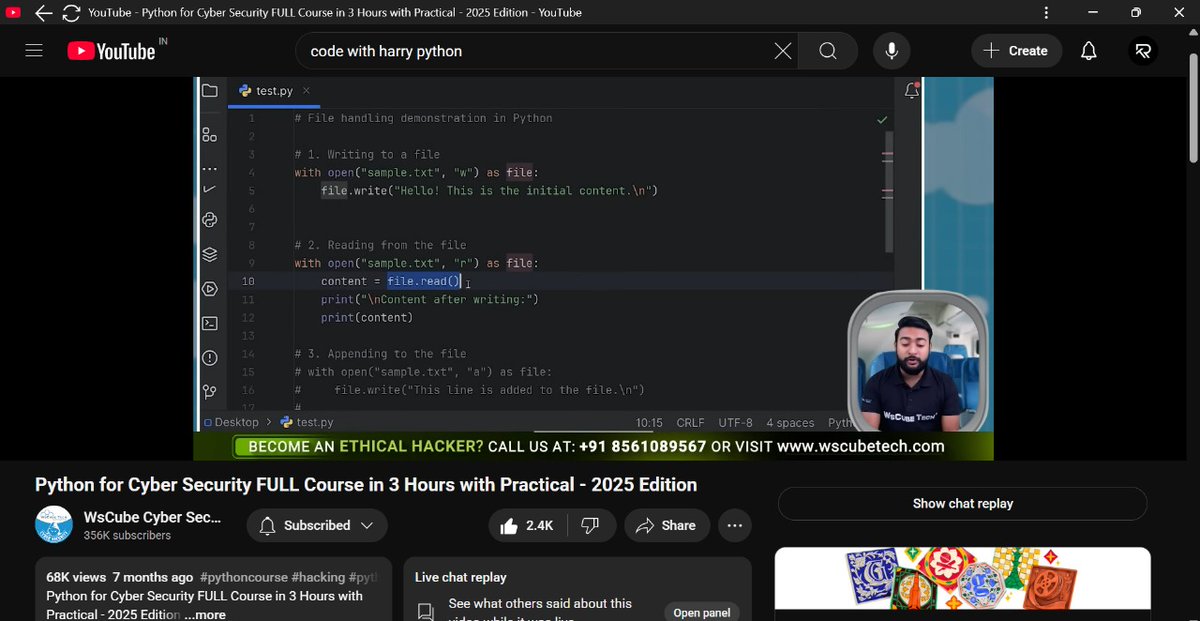
Task: Reload the page from the title bar
Action: click(x=71, y=13)
